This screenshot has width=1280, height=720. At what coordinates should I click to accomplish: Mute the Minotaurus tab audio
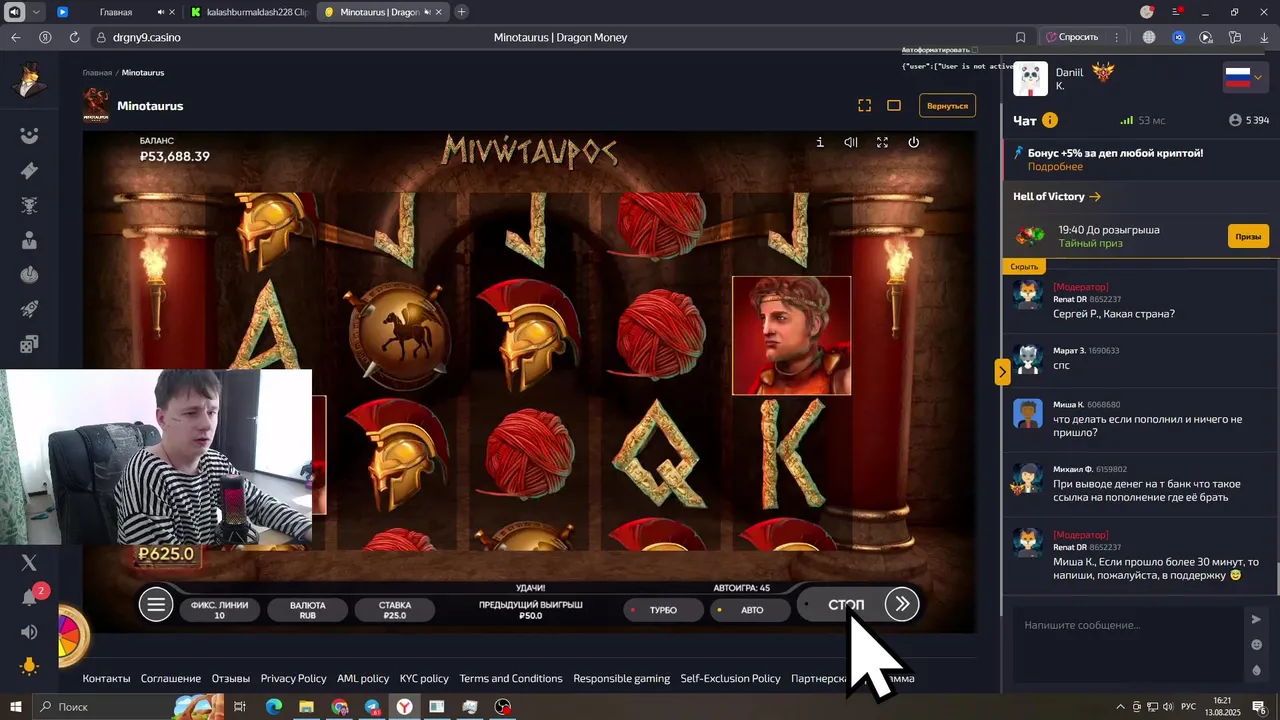tap(429, 12)
